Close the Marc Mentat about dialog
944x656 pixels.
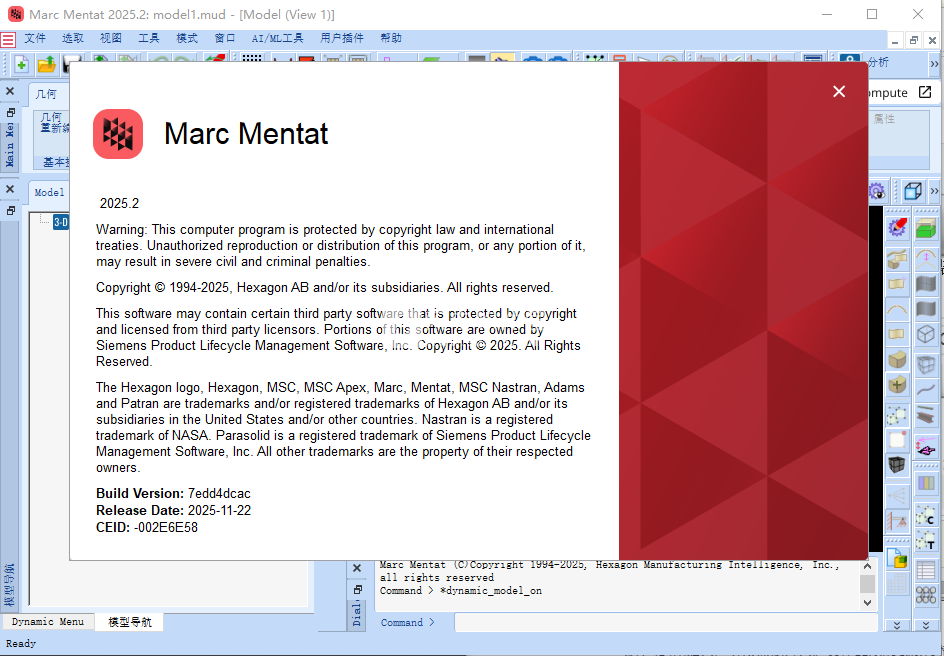click(839, 92)
